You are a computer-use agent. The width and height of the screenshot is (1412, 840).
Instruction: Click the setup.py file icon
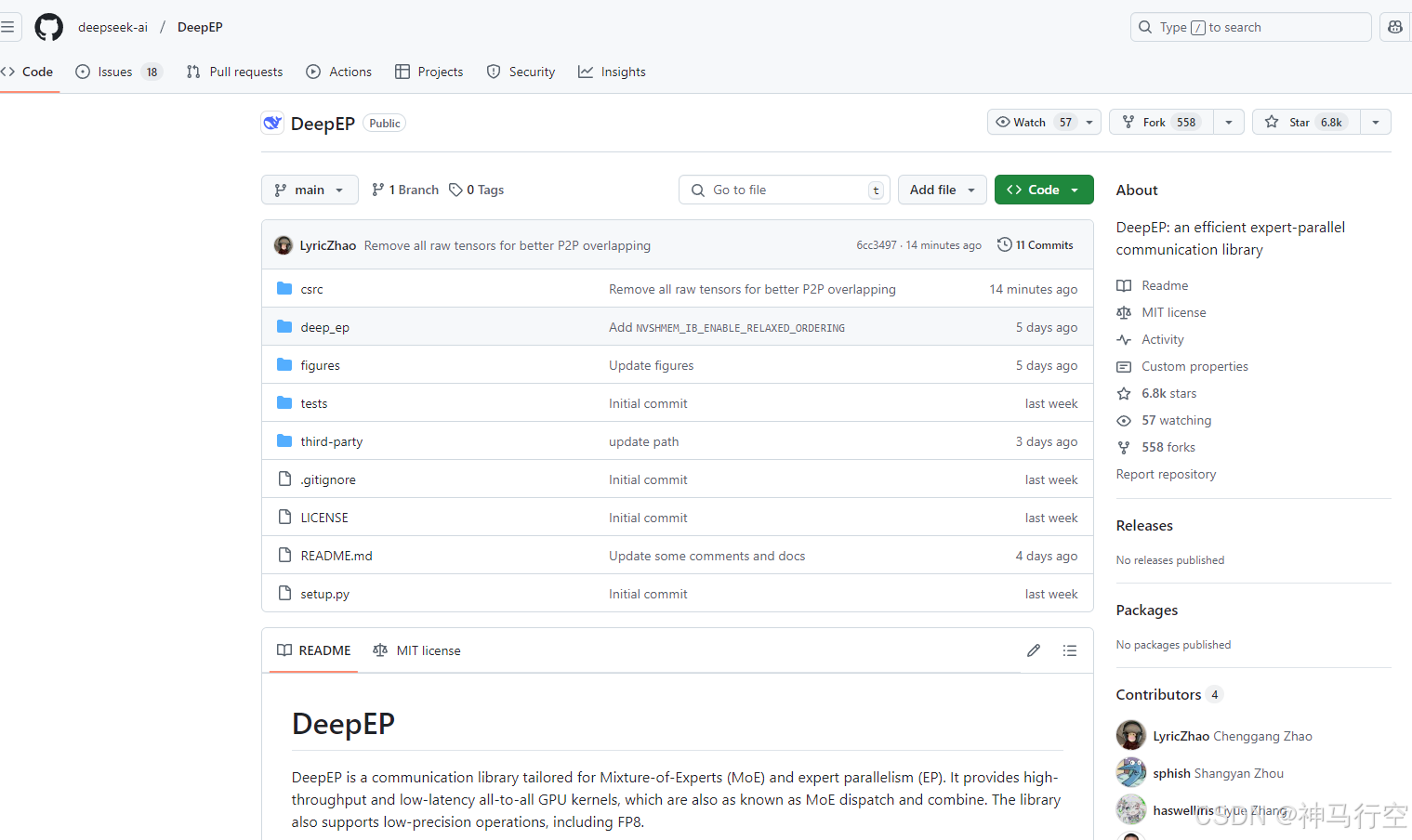point(284,594)
